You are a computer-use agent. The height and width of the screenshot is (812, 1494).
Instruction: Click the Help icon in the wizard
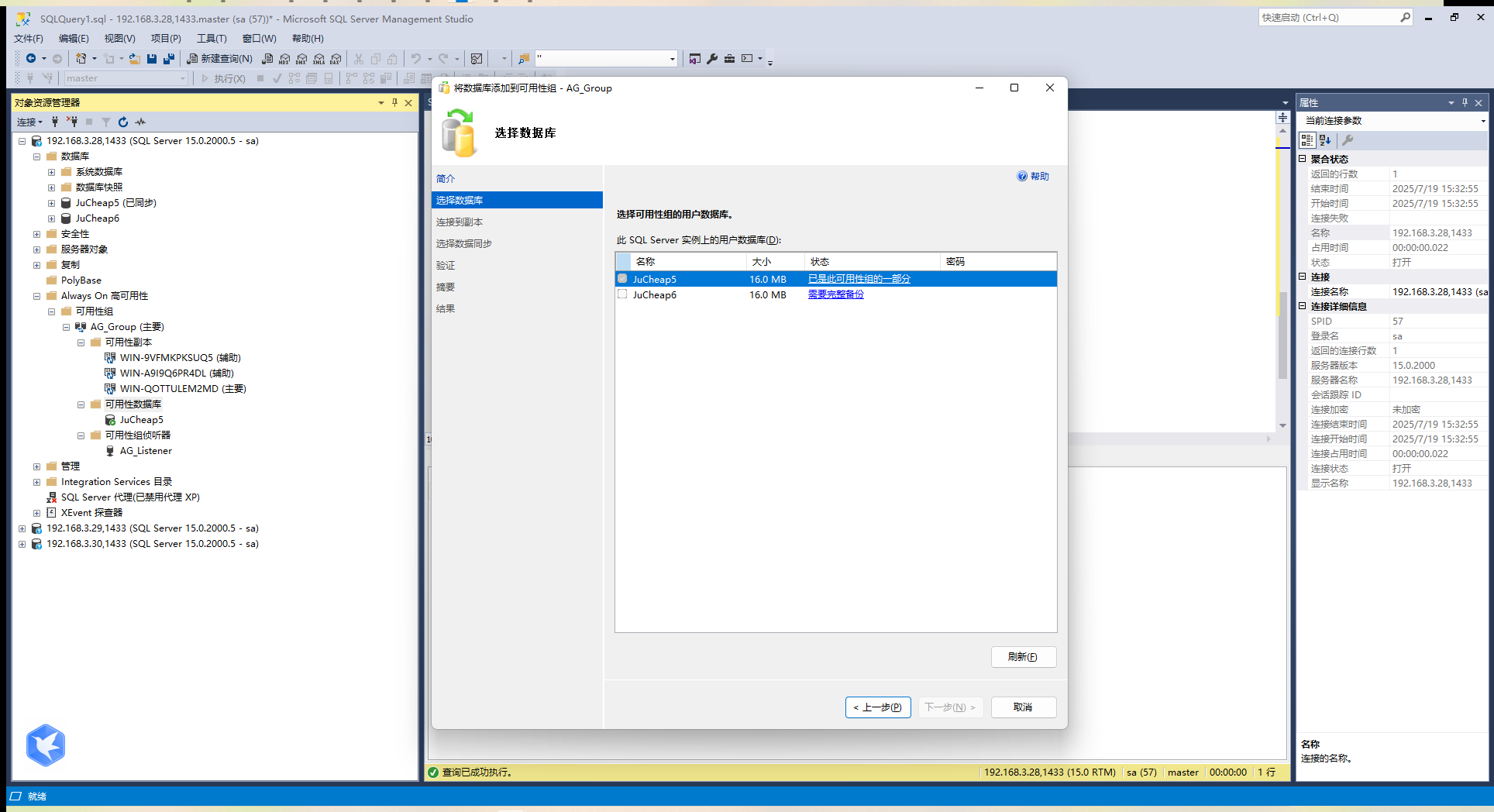point(1022,177)
